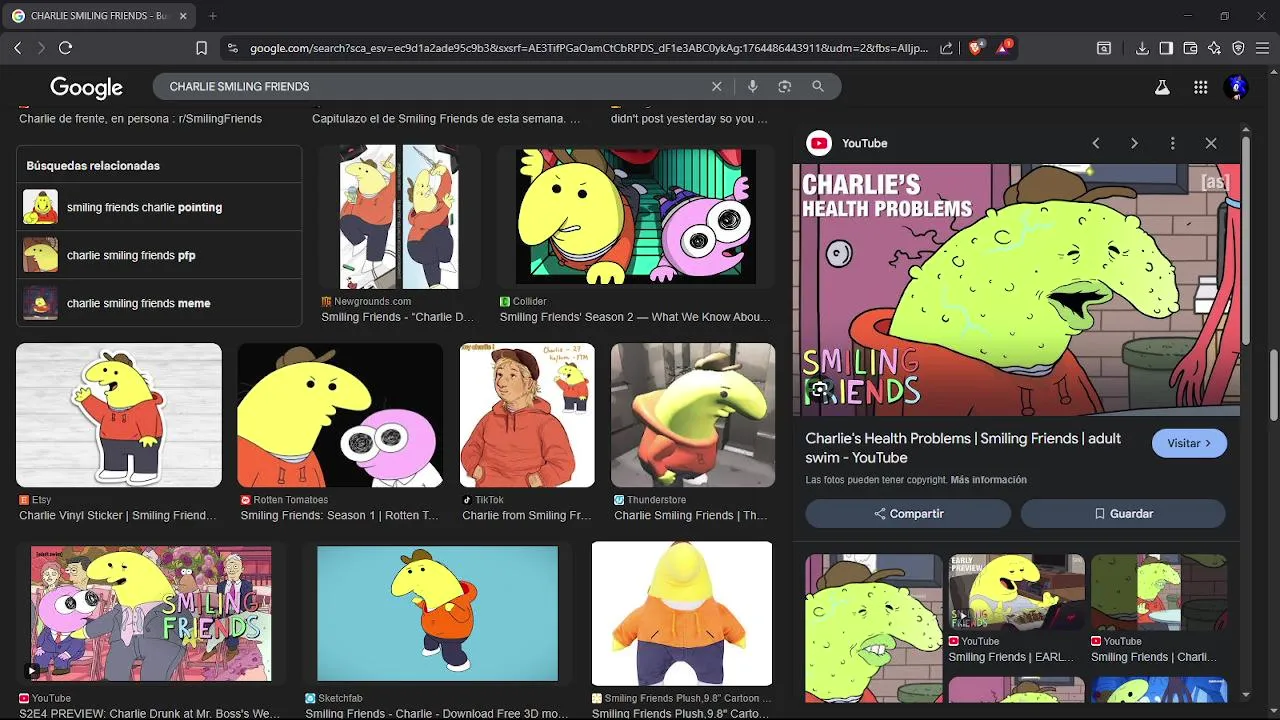Open Leo AI sparkle icon
This screenshot has width=1280, height=720.
(1214, 48)
